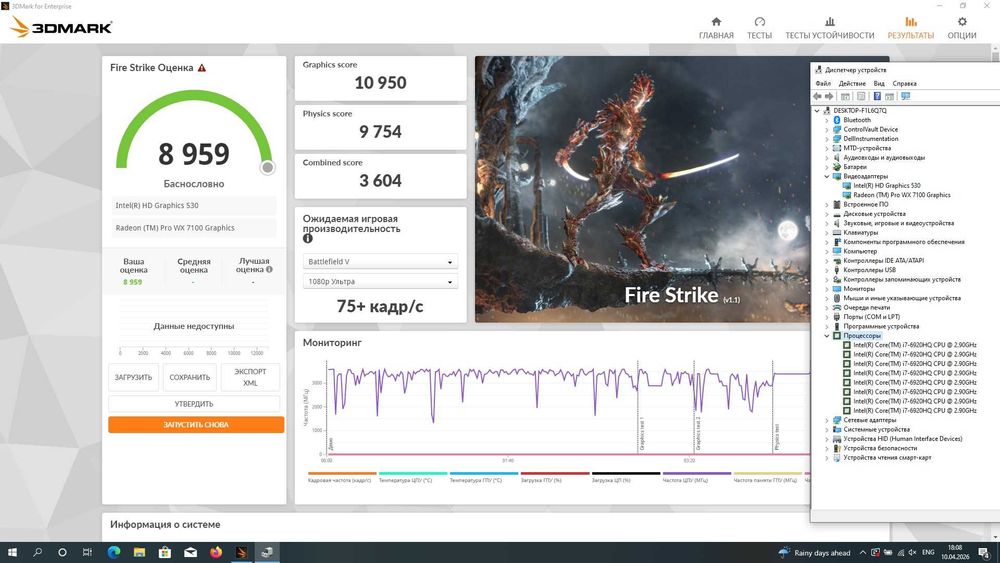Open File Explorer from taskbar
The height and width of the screenshot is (563, 1000).
click(139, 552)
